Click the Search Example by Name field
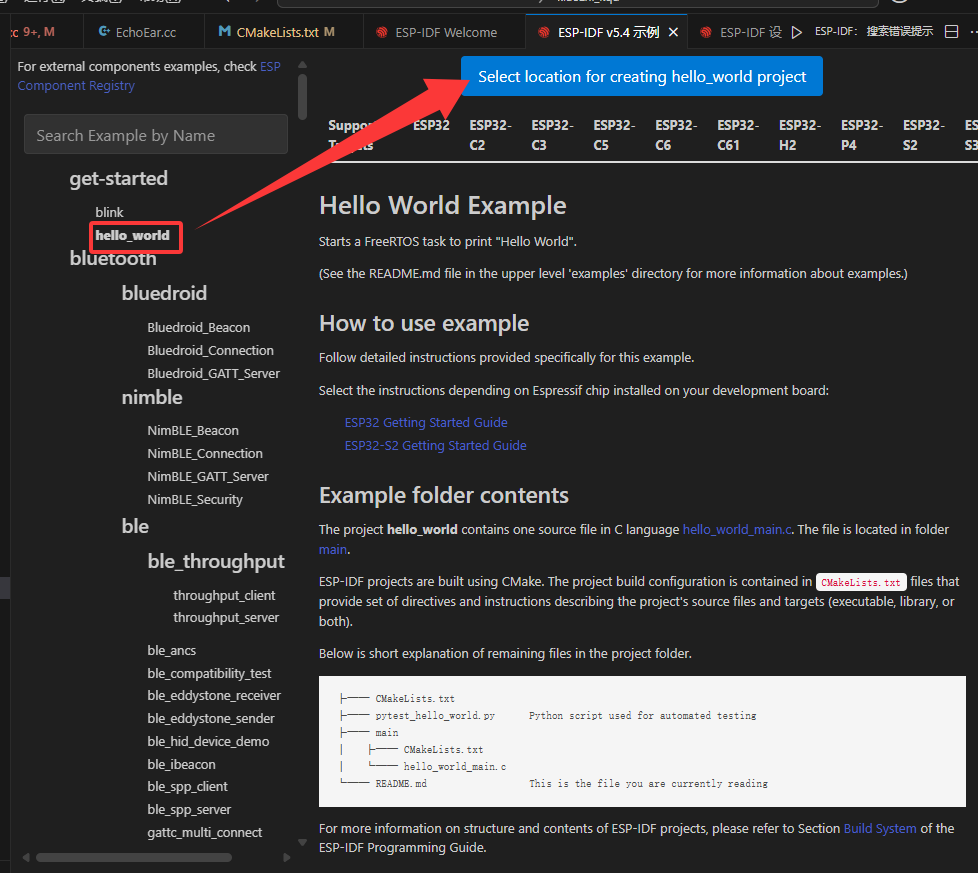 (x=155, y=135)
